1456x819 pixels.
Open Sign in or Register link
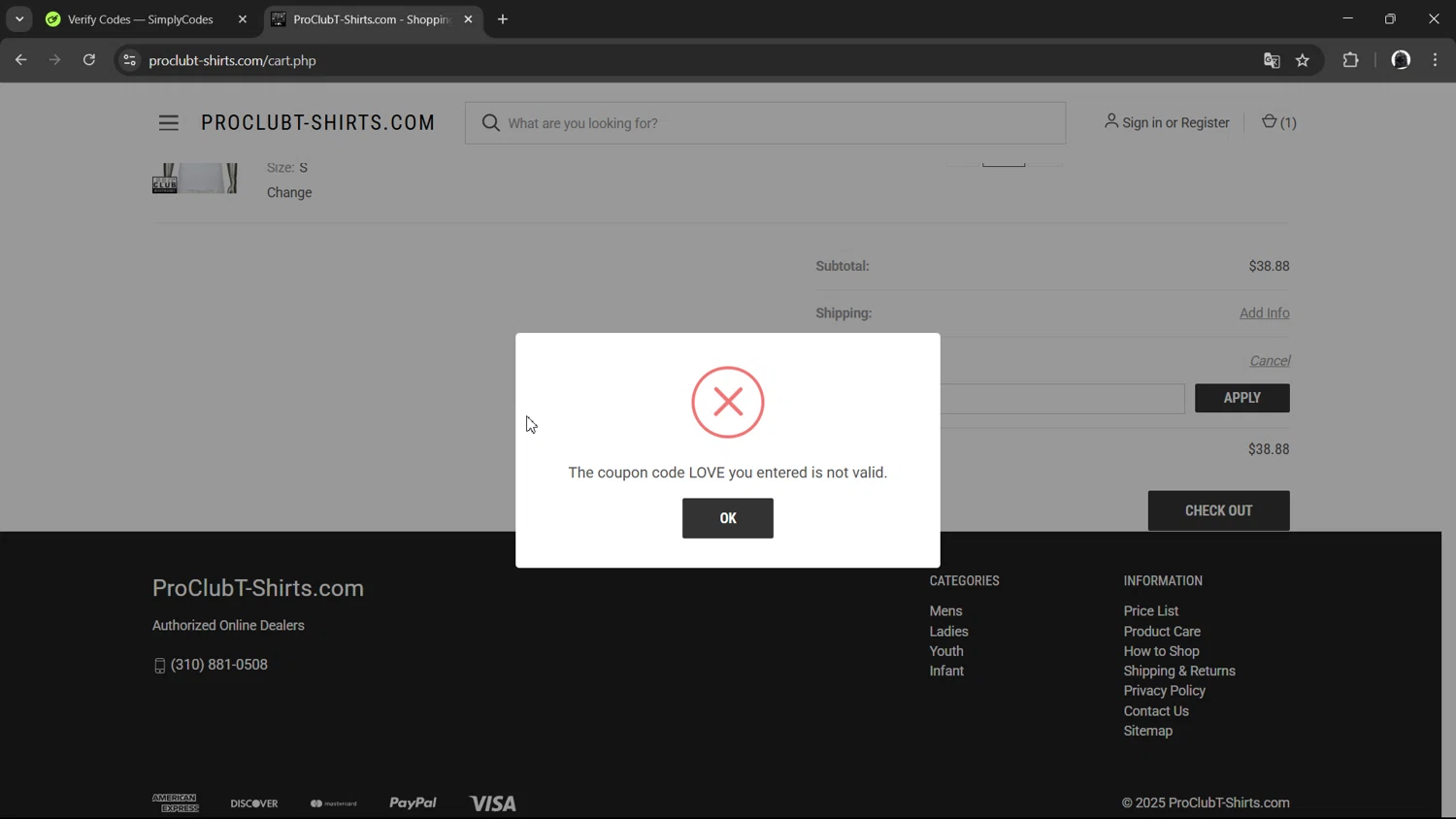coord(1167,122)
